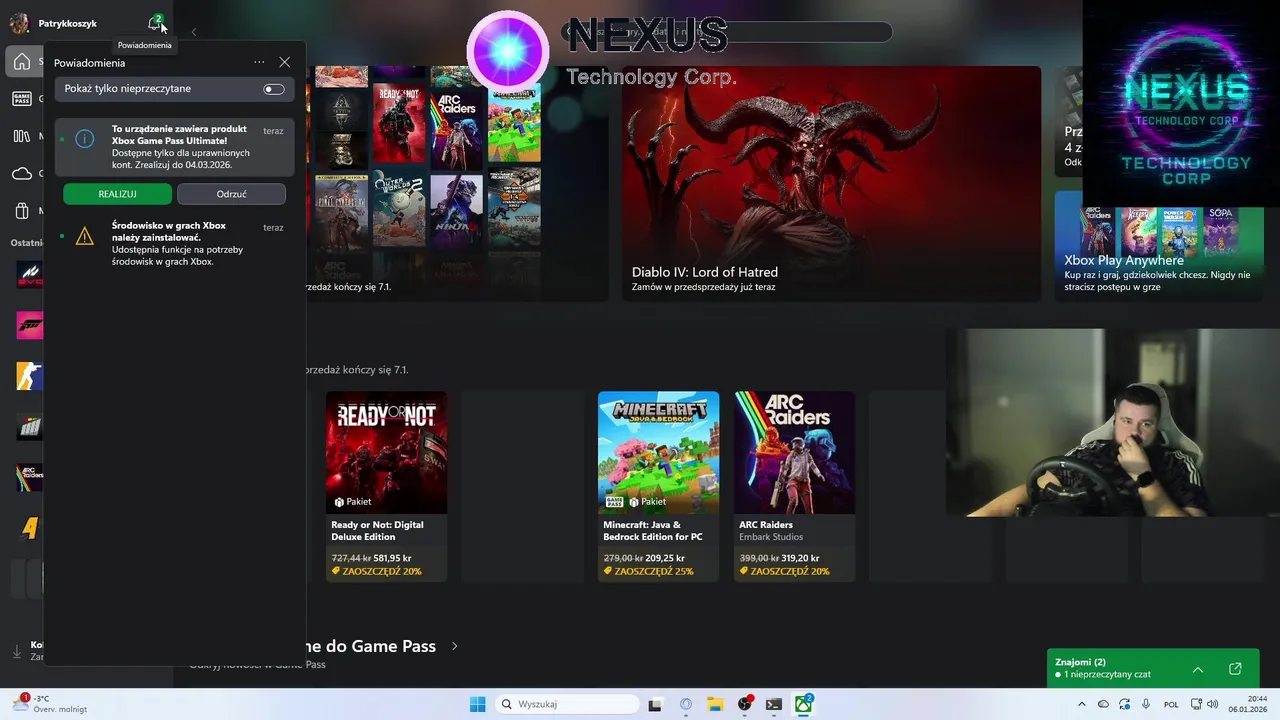
Task: Focus the Xbox app search field
Action: tap(727, 32)
